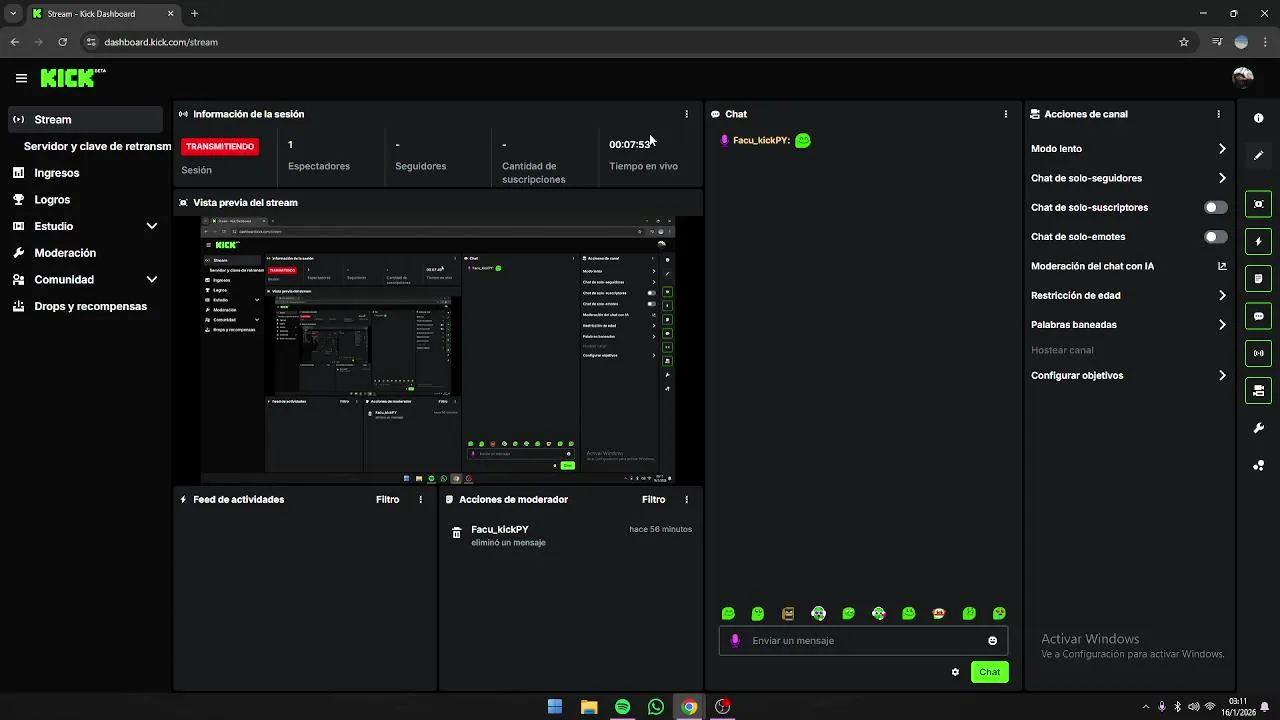
Task: Open Chat panel three-dot menu
Action: (1006, 114)
